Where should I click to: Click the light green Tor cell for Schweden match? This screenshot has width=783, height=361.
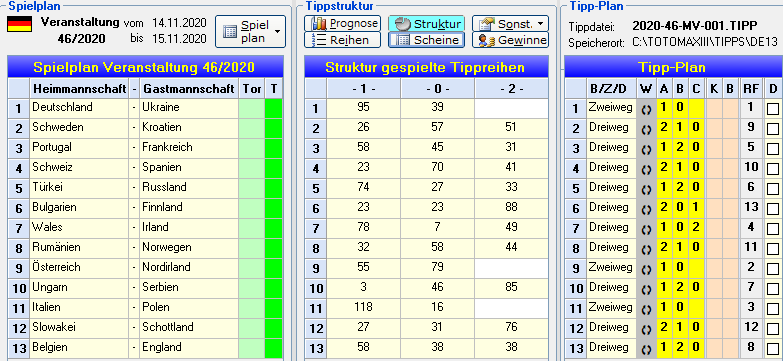tap(251, 128)
